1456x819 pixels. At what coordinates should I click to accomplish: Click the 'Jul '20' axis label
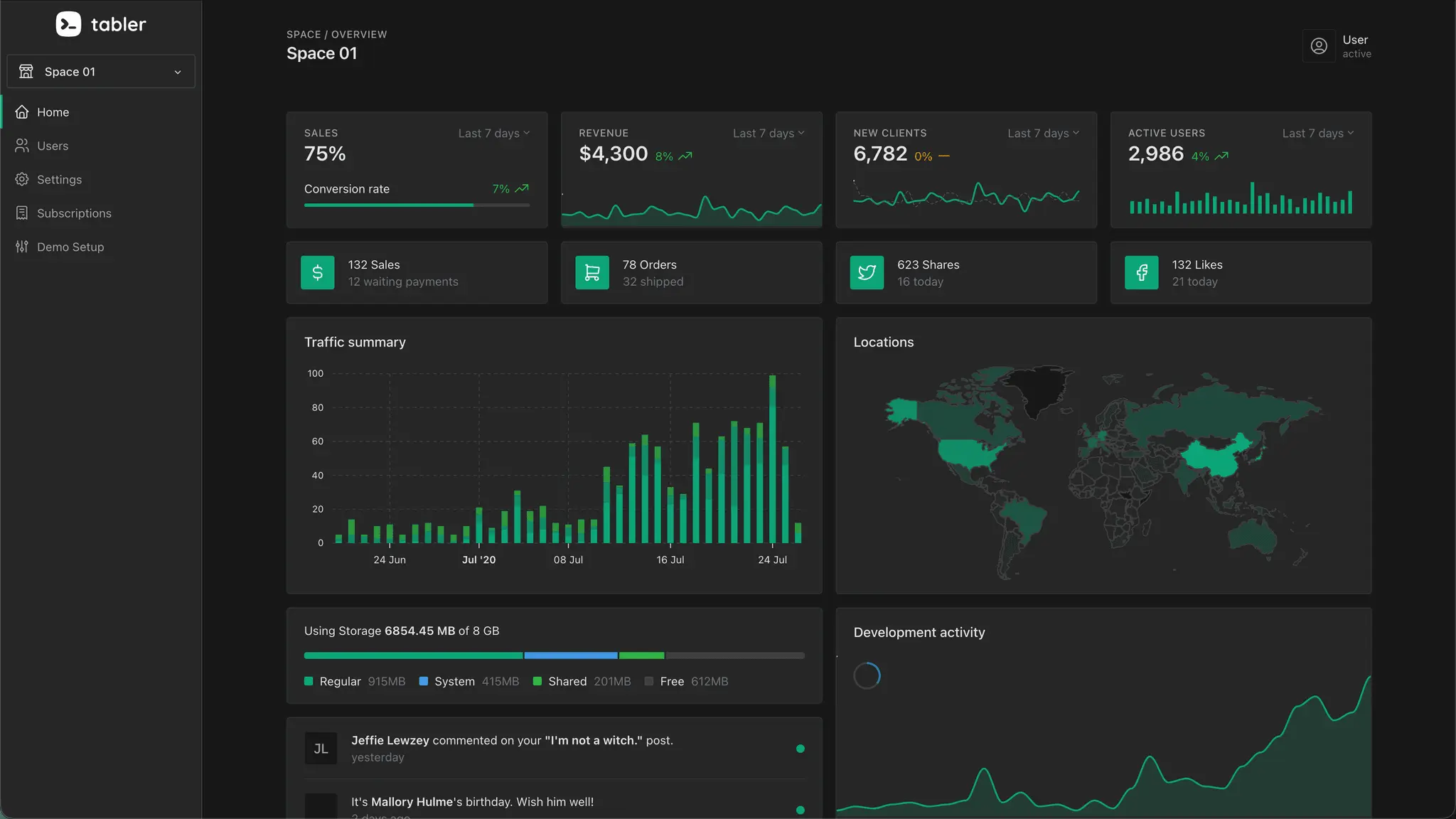[479, 560]
